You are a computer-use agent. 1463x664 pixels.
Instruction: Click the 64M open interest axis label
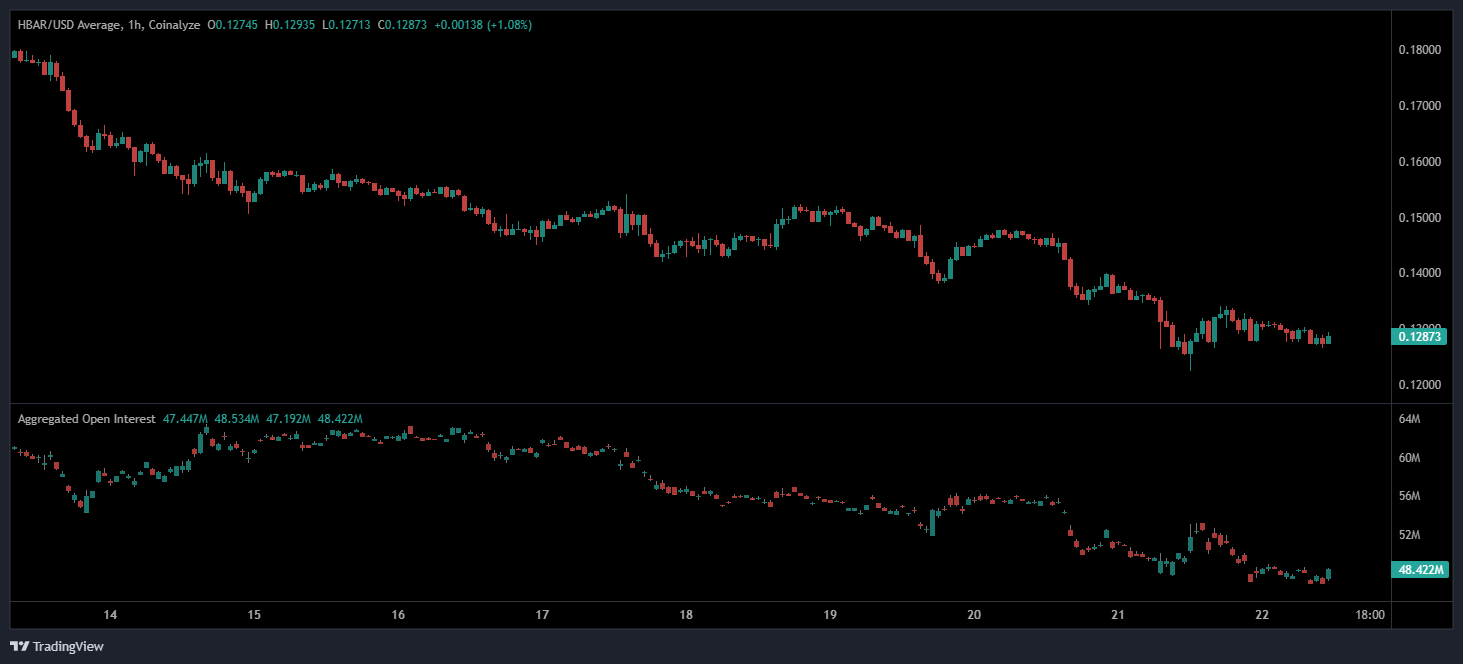pos(1409,420)
